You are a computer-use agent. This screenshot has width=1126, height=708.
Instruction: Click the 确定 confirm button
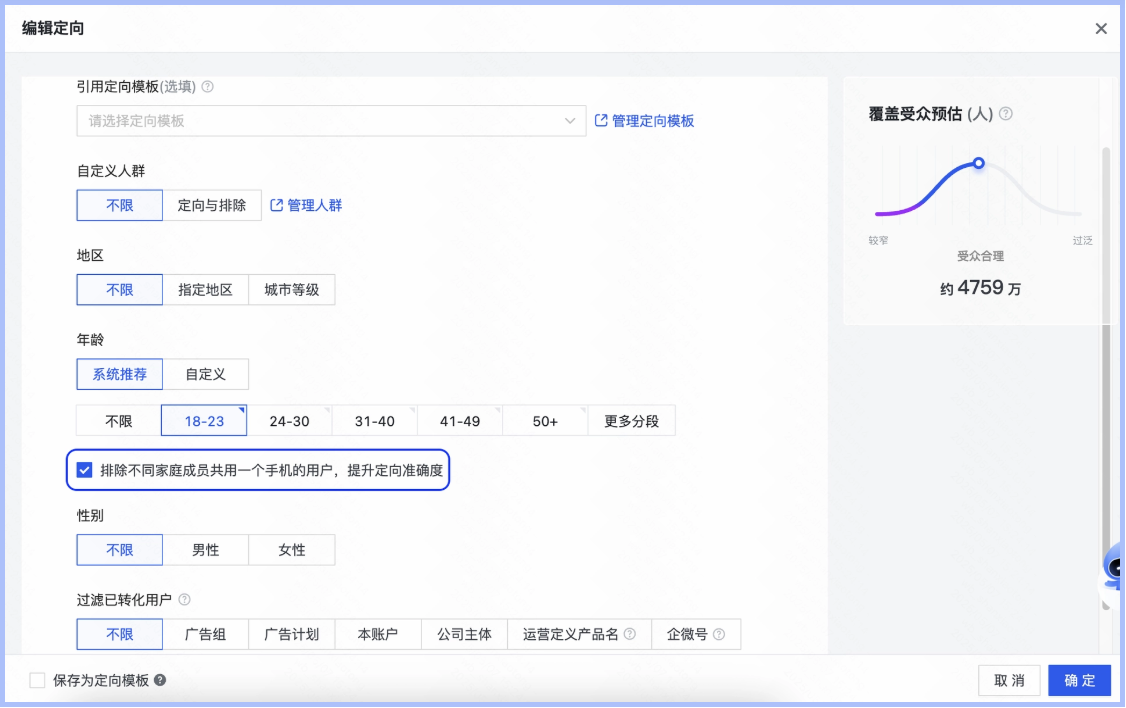1079,680
